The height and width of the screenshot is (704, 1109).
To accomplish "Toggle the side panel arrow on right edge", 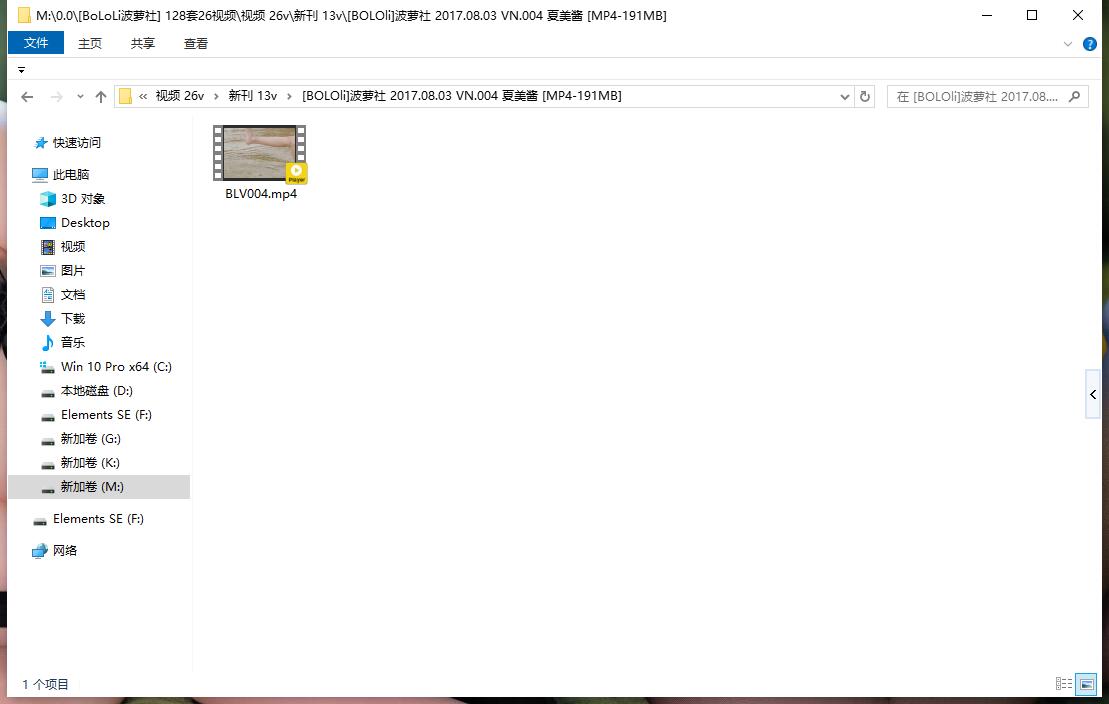I will click(1093, 395).
